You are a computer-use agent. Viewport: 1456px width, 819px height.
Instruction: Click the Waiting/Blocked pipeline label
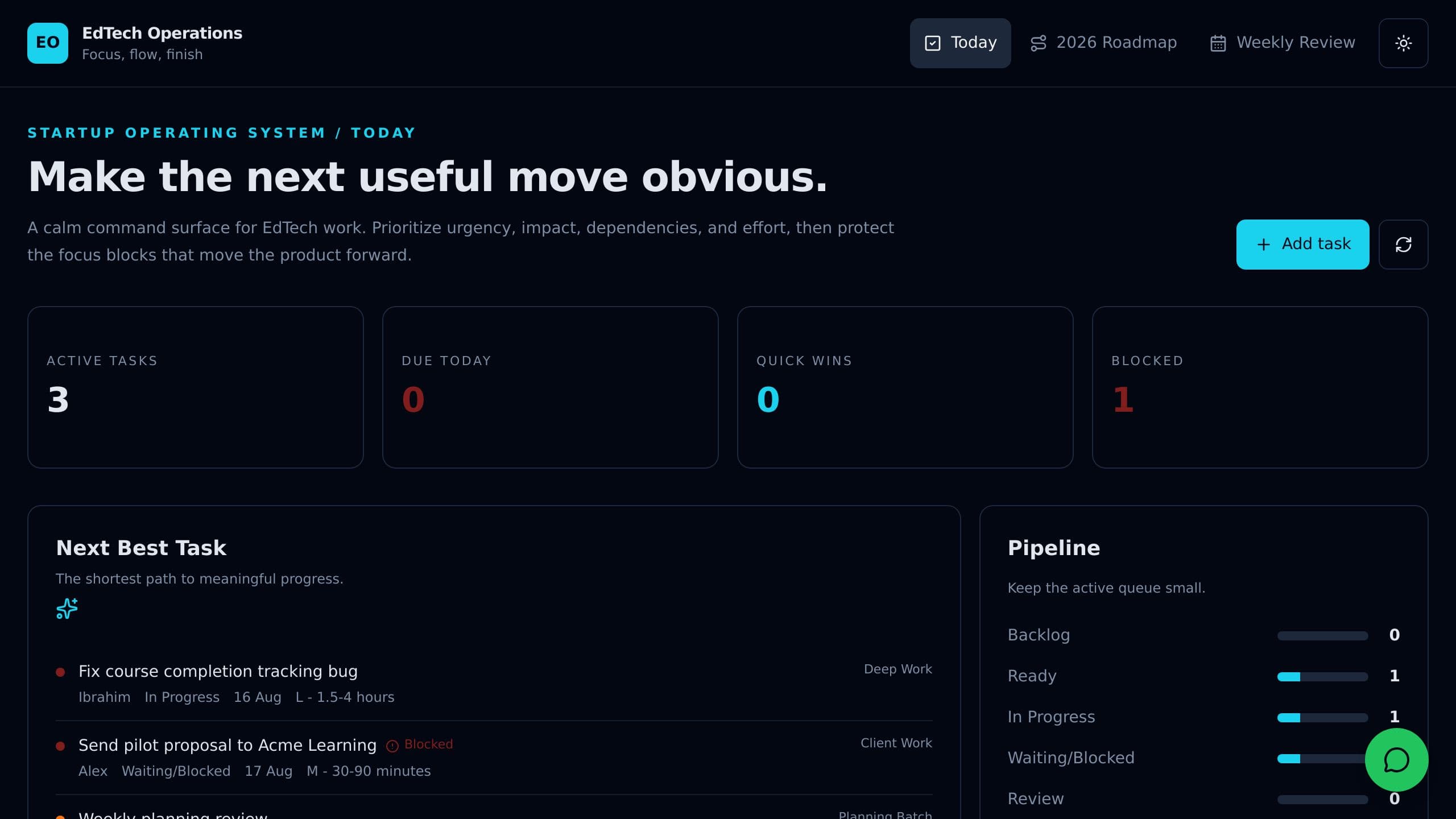pos(1071,758)
